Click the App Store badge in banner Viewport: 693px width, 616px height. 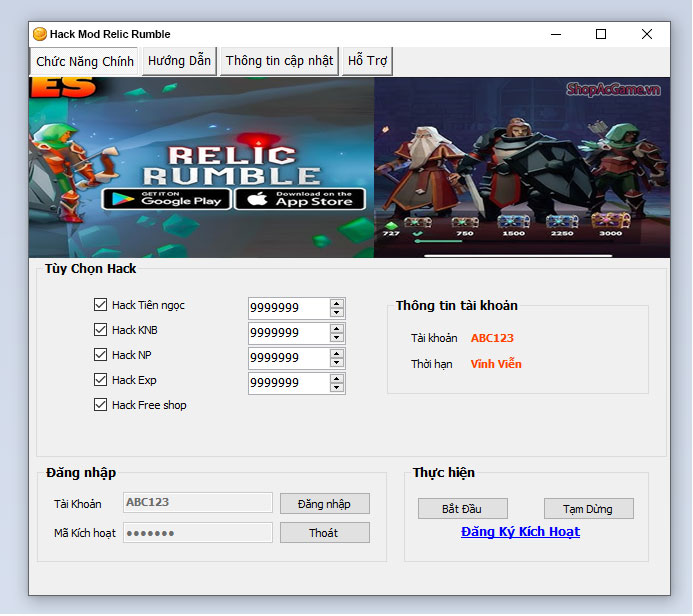point(300,199)
